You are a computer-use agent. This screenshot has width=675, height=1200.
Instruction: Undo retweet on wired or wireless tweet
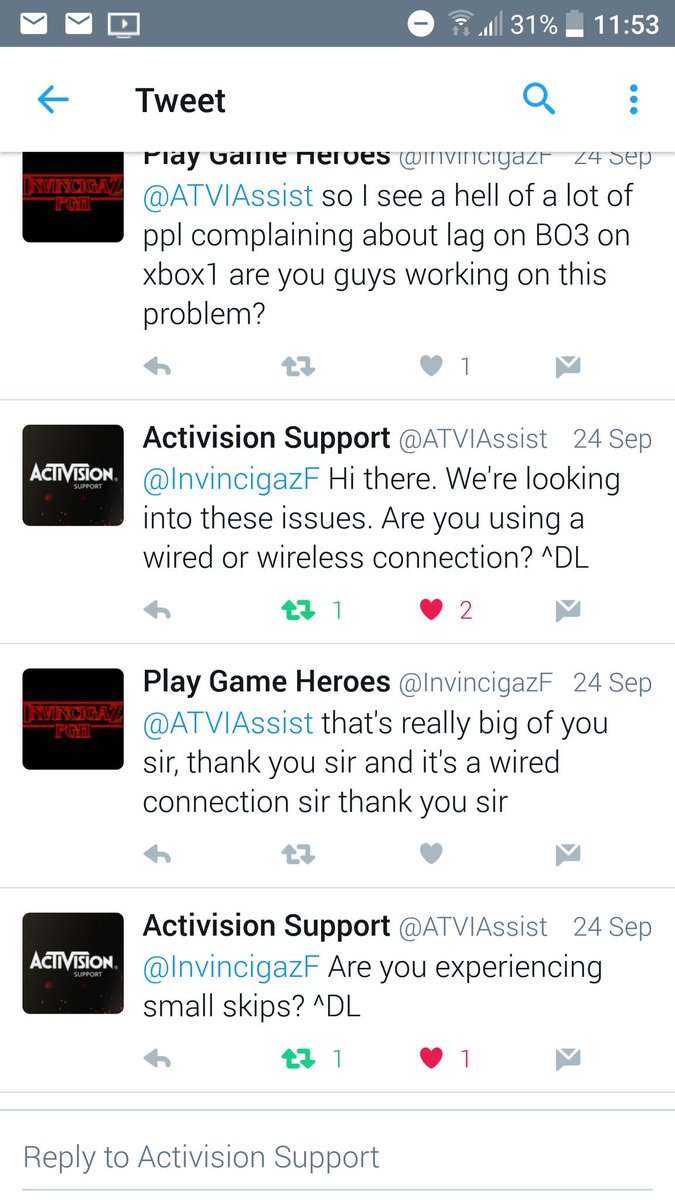point(298,610)
